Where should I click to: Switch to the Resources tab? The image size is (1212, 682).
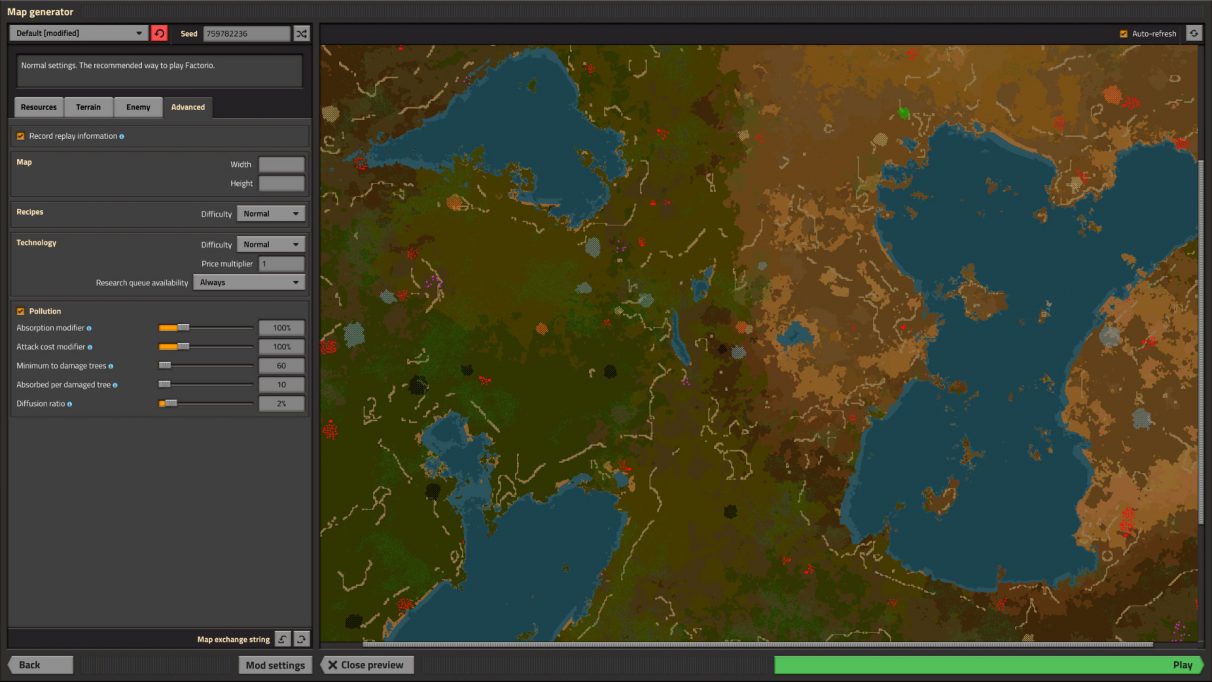point(39,107)
